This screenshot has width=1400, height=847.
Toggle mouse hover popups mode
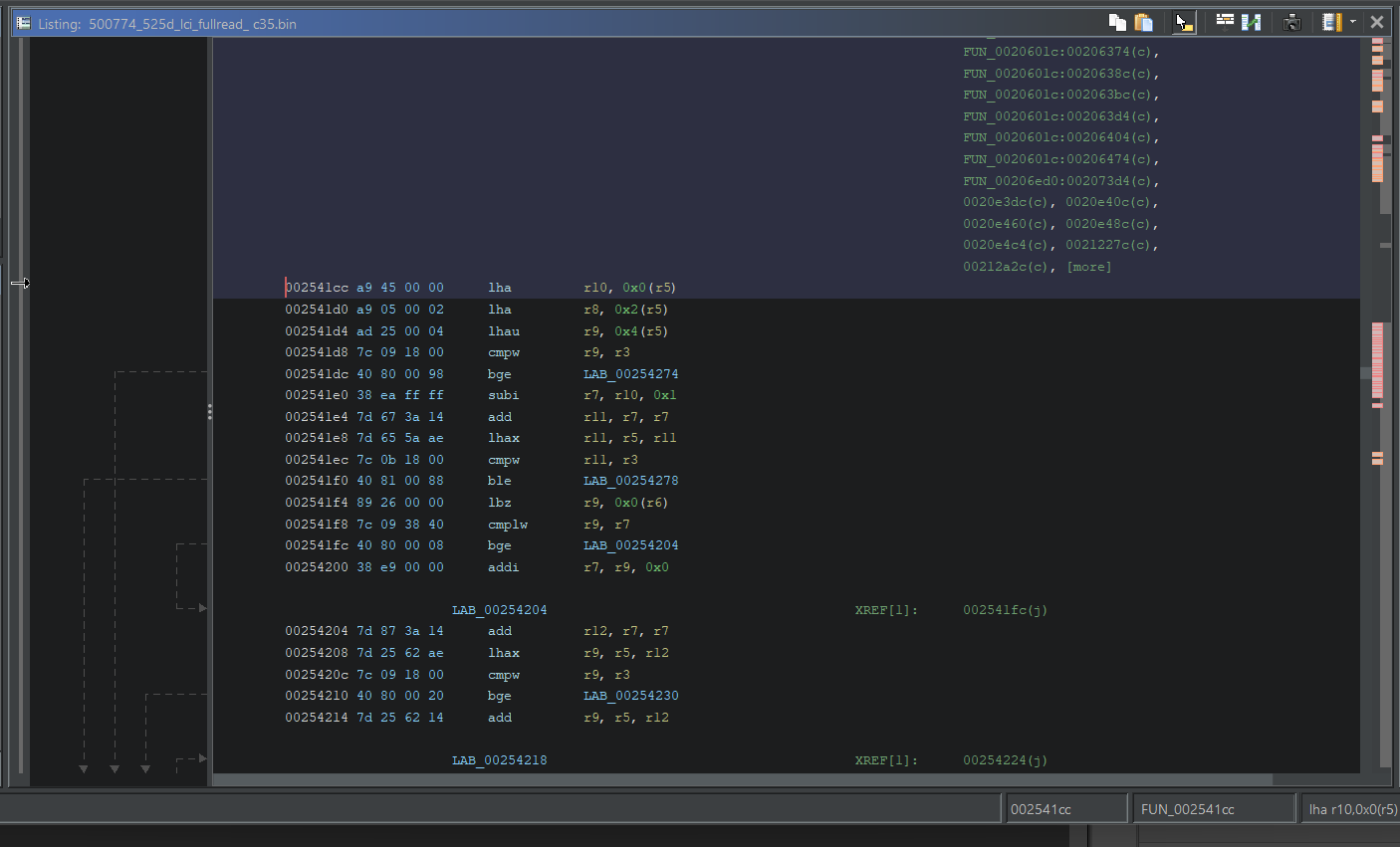(1183, 22)
